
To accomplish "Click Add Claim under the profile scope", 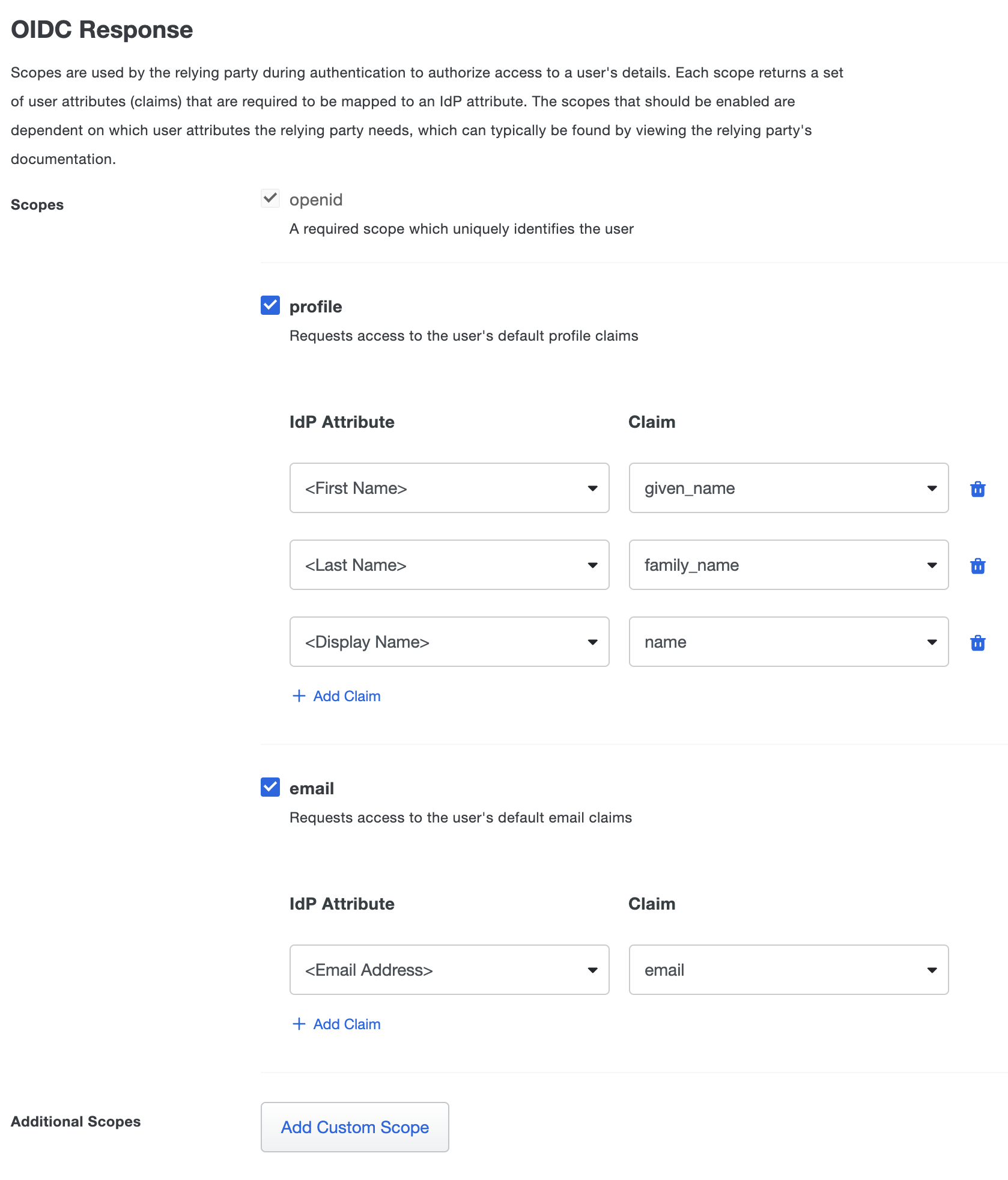I will [346, 695].
